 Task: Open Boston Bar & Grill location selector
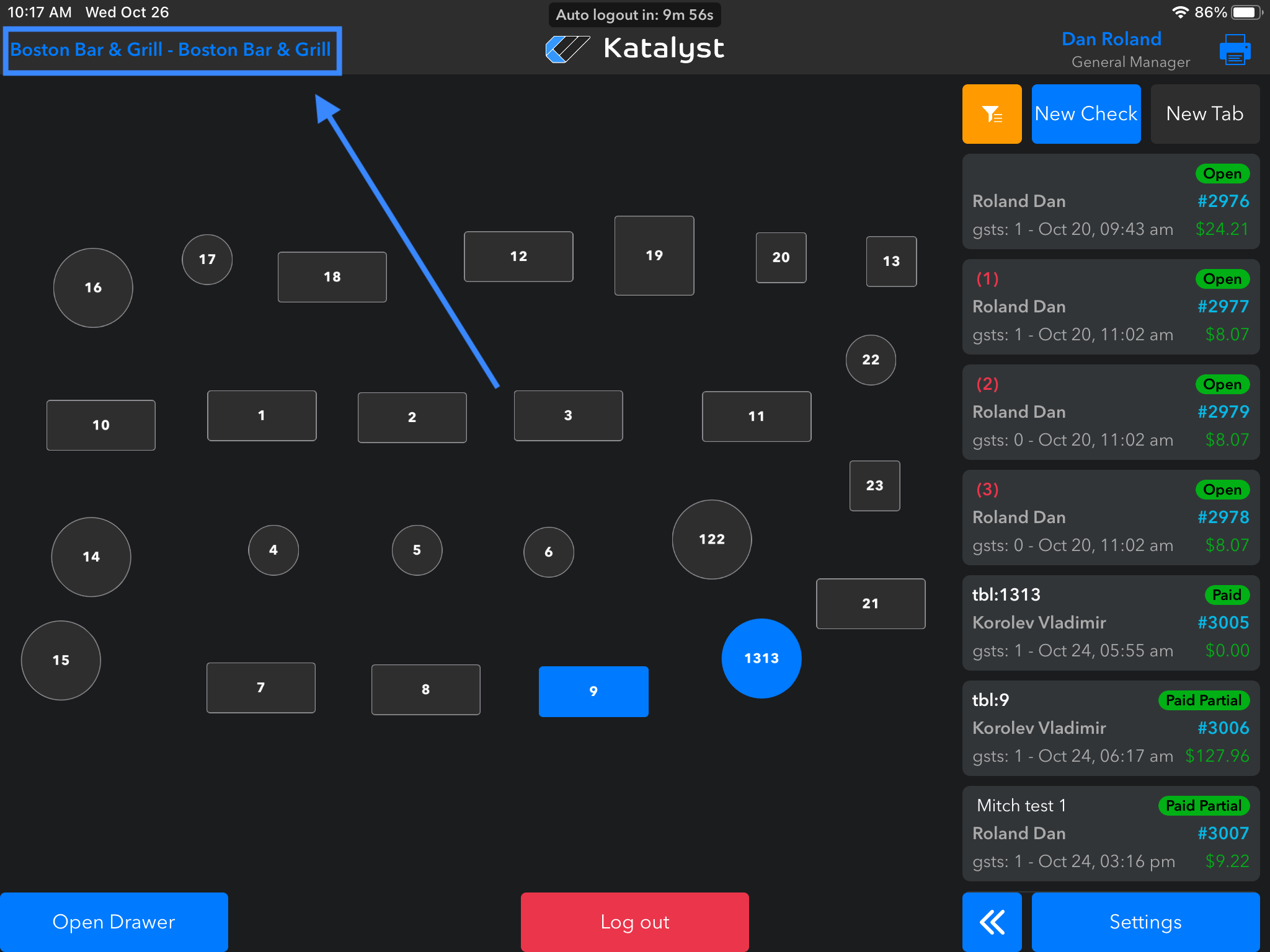coord(171,50)
